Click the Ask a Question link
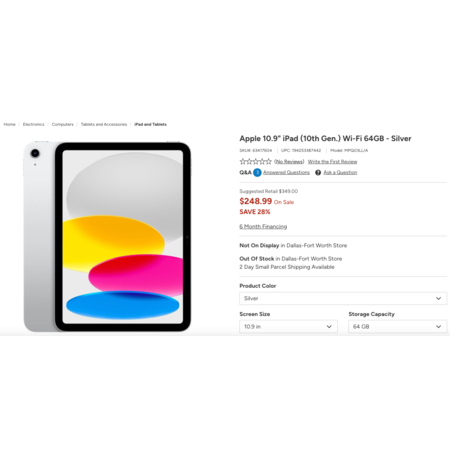 pos(340,172)
